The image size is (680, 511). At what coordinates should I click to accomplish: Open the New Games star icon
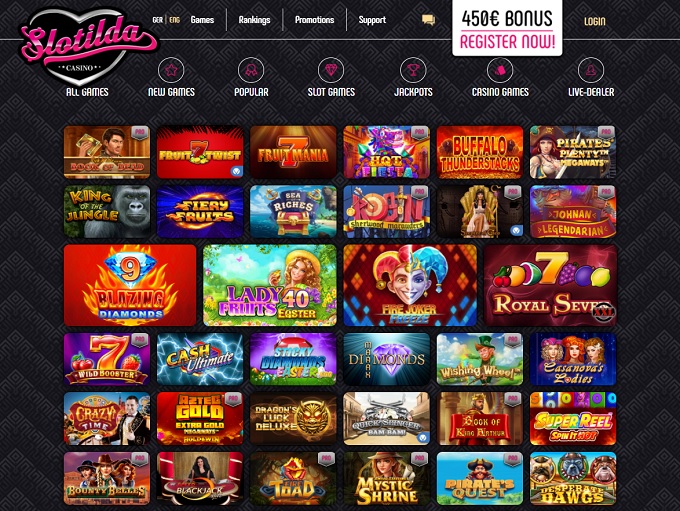tap(171, 70)
